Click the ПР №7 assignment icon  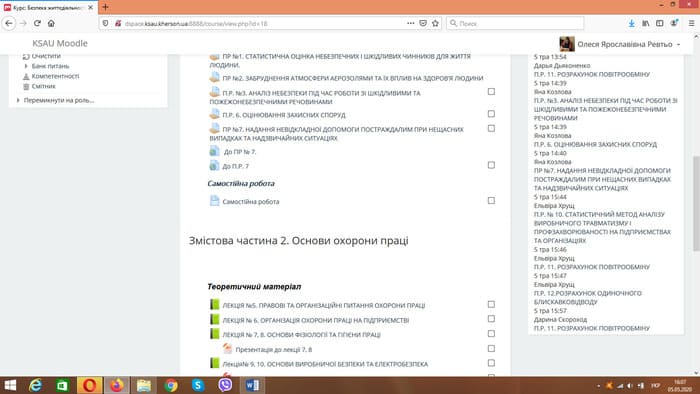coord(214,129)
